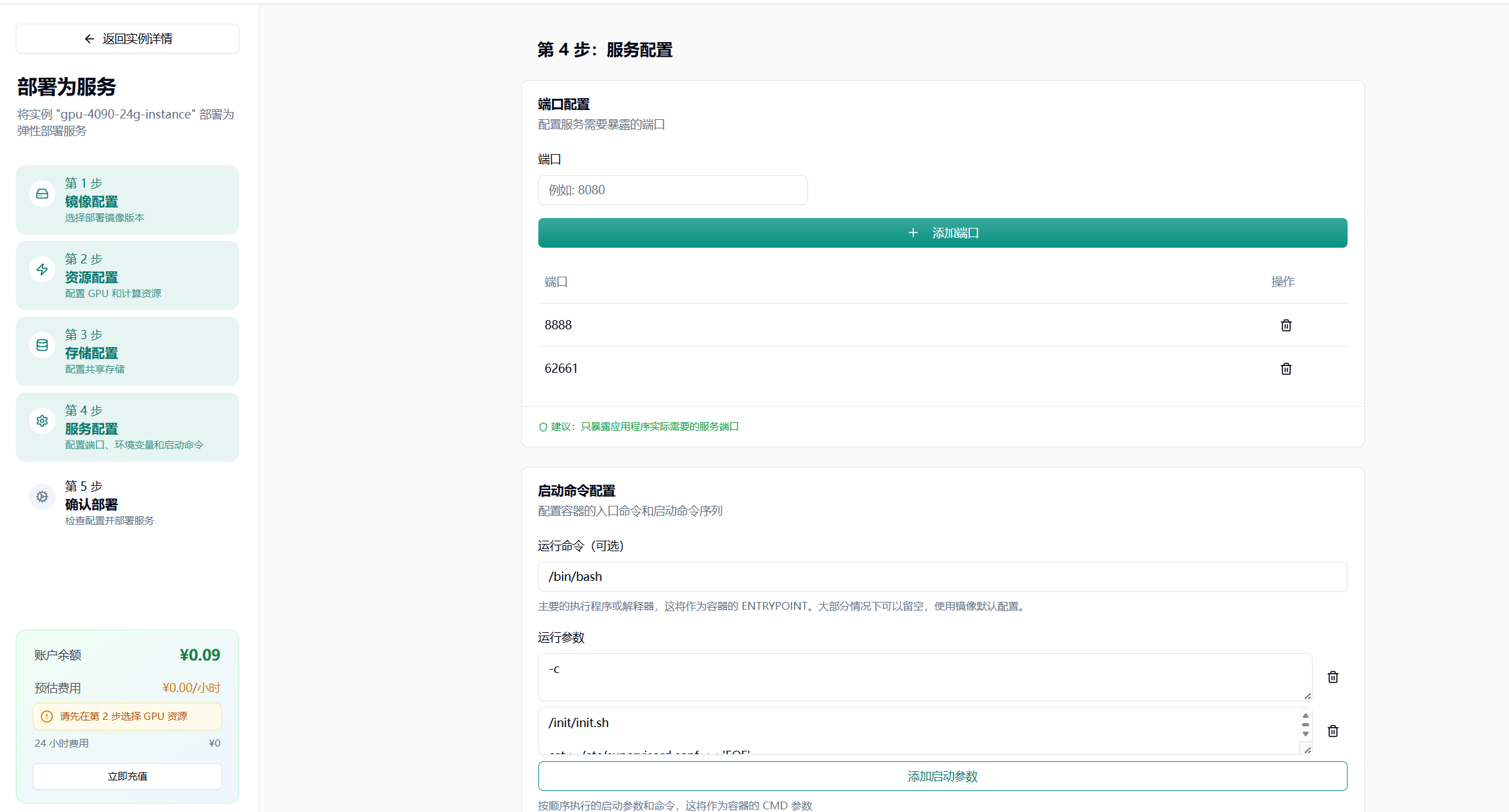The width and height of the screenshot is (1509, 812).
Task: Delete port 62661 with trash icon
Action: (x=1286, y=369)
